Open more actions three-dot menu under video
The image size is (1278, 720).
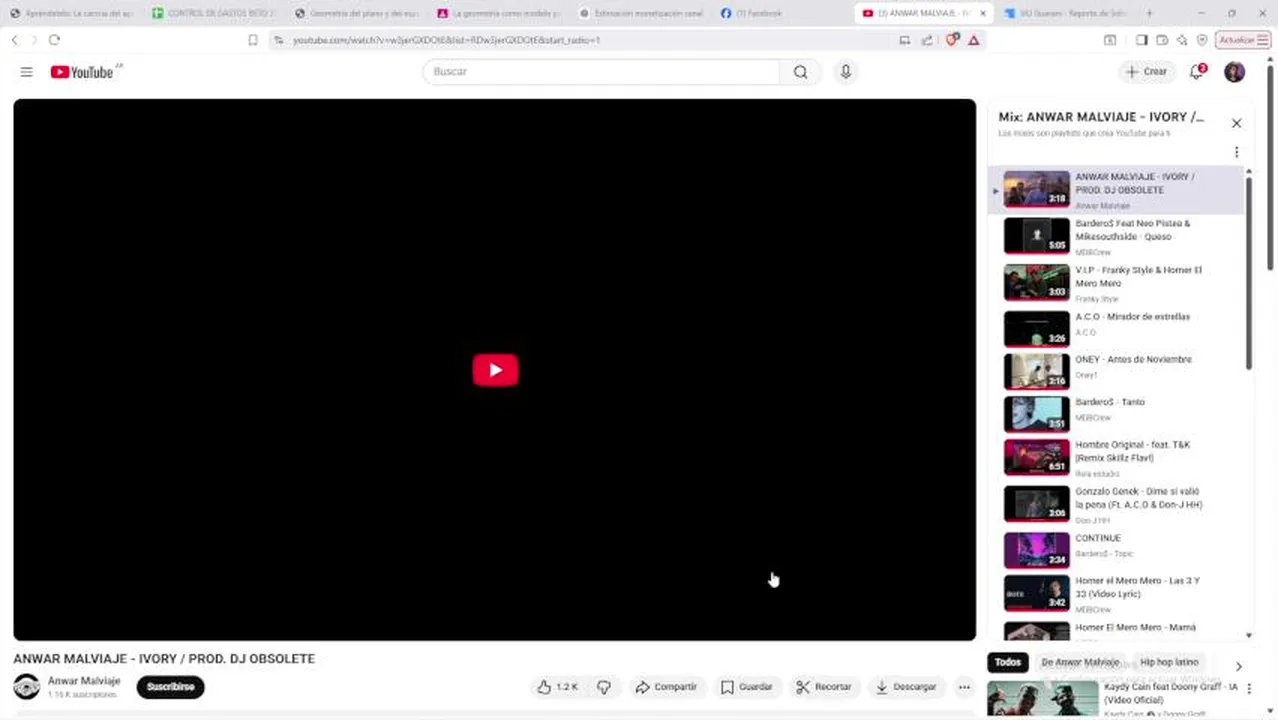[x=964, y=687]
